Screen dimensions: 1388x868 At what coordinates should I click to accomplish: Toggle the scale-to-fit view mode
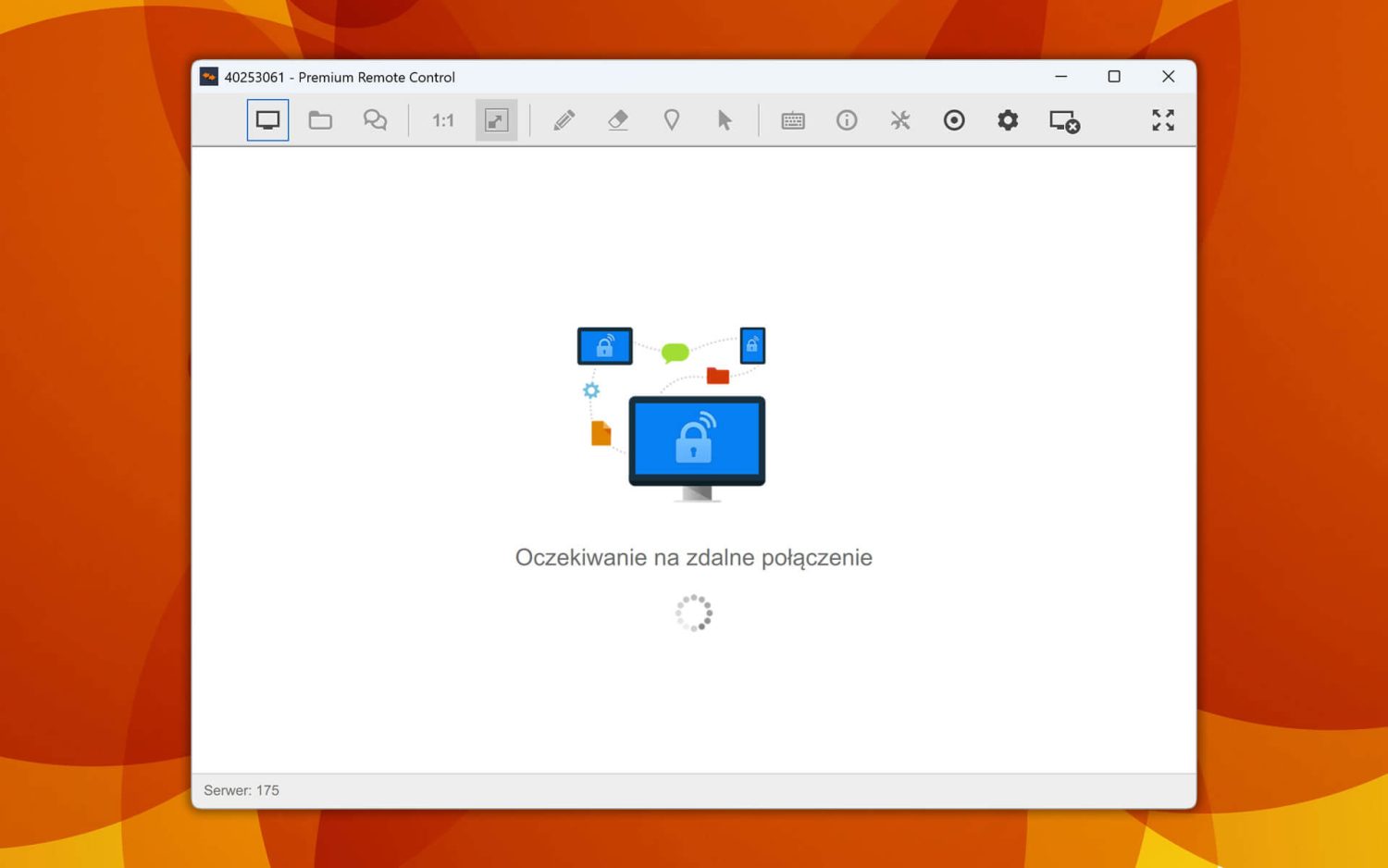[x=496, y=119]
